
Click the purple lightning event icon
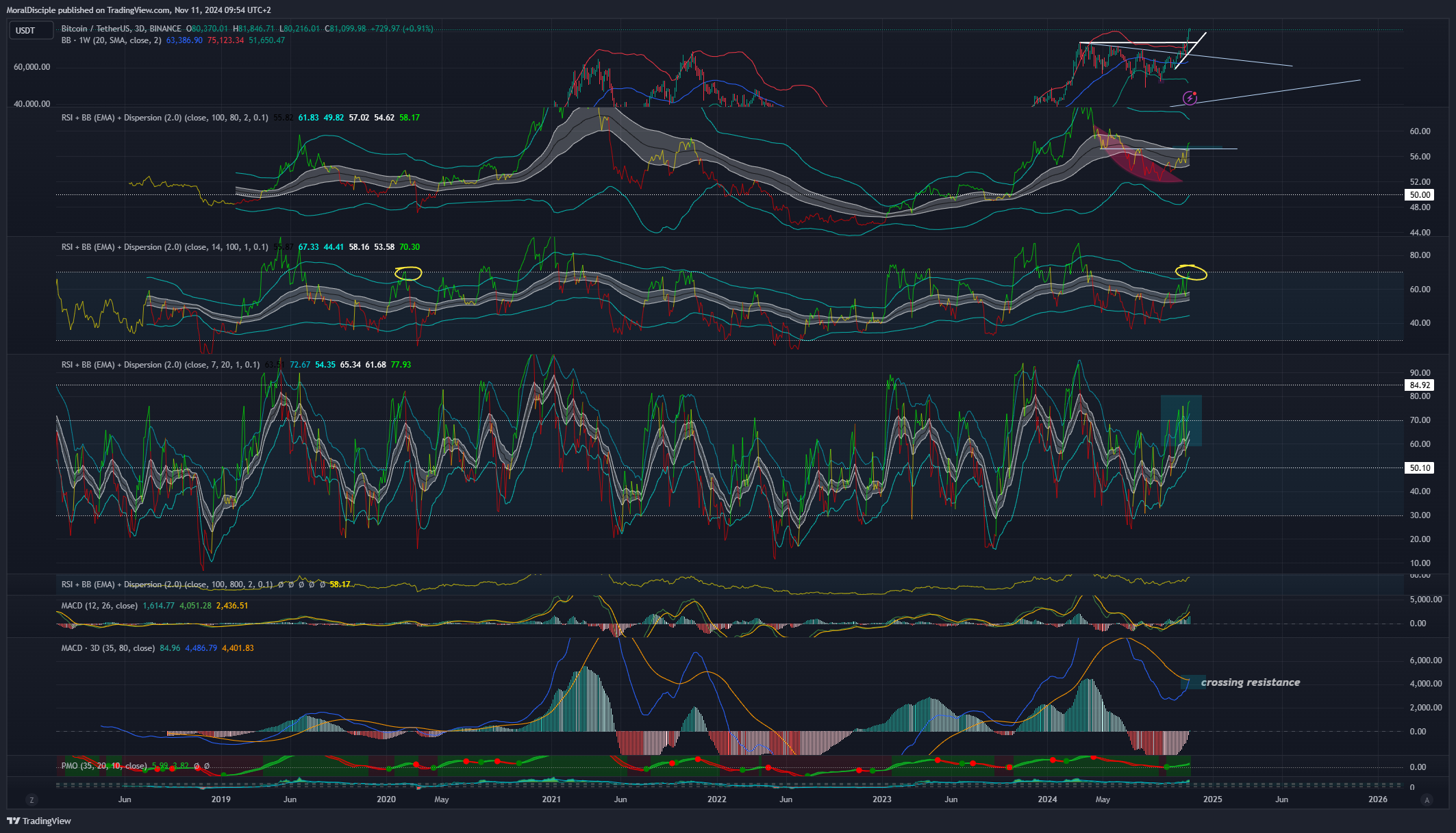pyautogui.click(x=1190, y=99)
